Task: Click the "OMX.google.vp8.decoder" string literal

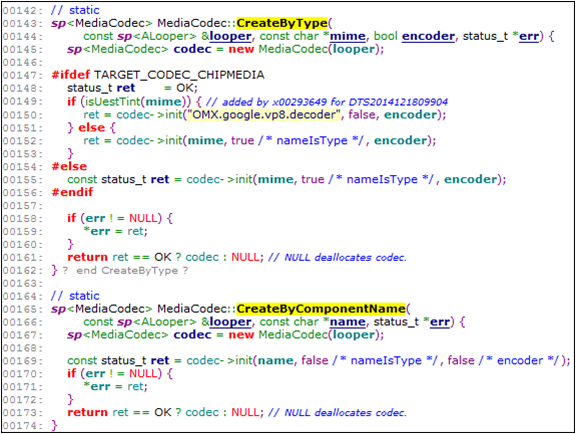Action: (264, 115)
